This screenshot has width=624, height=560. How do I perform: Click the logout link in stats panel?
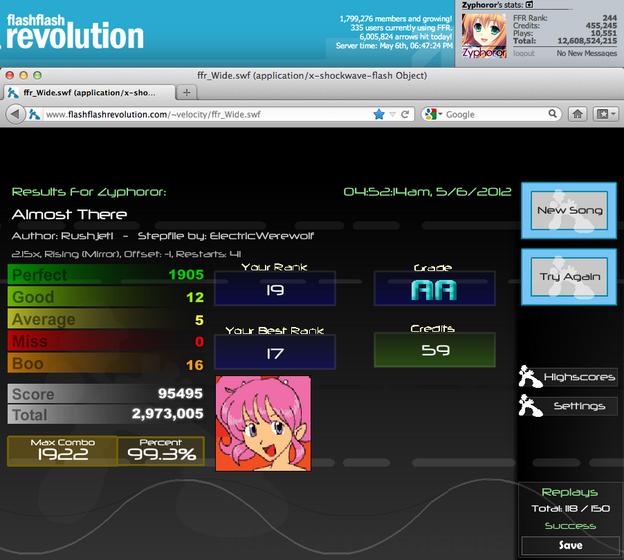pyautogui.click(x=524, y=53)
